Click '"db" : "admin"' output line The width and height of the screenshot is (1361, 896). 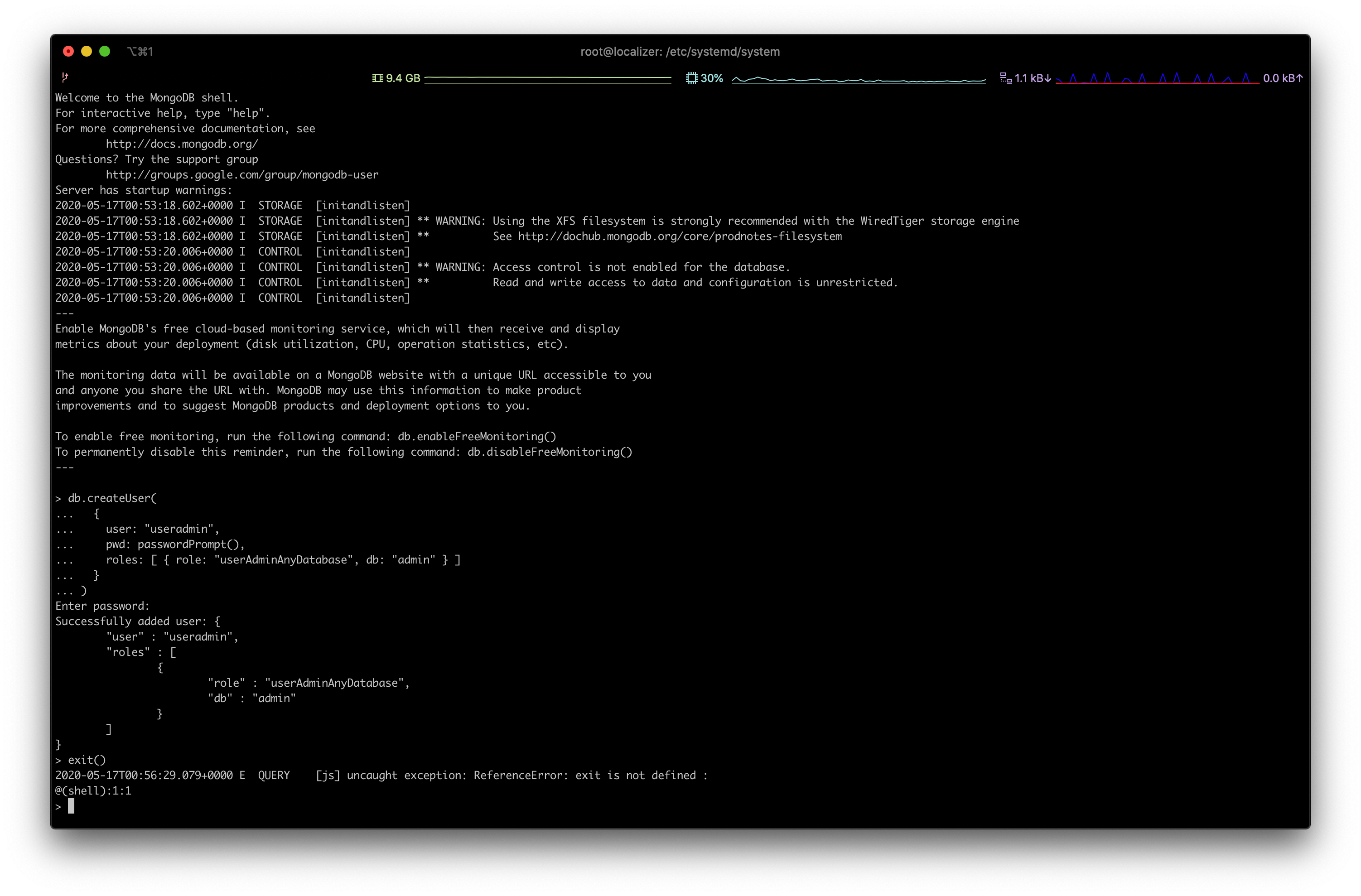(251, 698)
